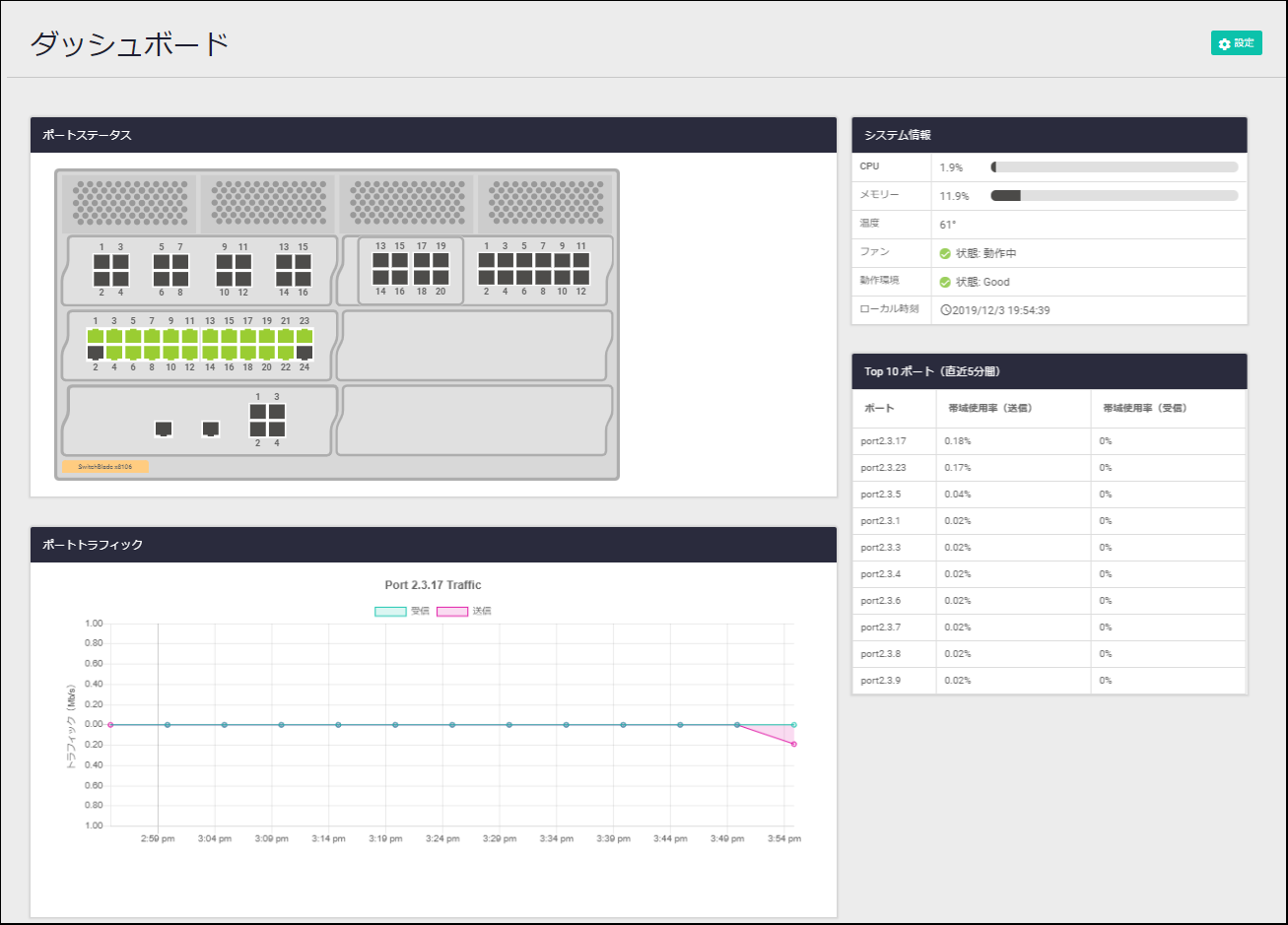Select the left standalone port in the bottom module
Viewport: 1288px width, 925px height.
(164, 429)
